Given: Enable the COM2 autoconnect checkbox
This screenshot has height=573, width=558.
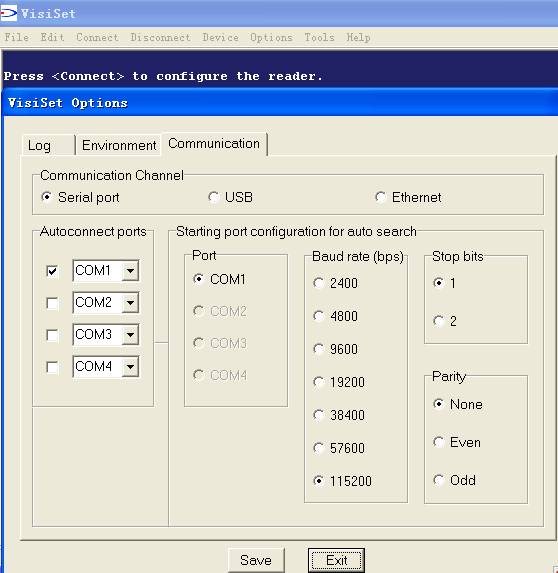Looking at the screenshot, I should [x=52, y=303].
